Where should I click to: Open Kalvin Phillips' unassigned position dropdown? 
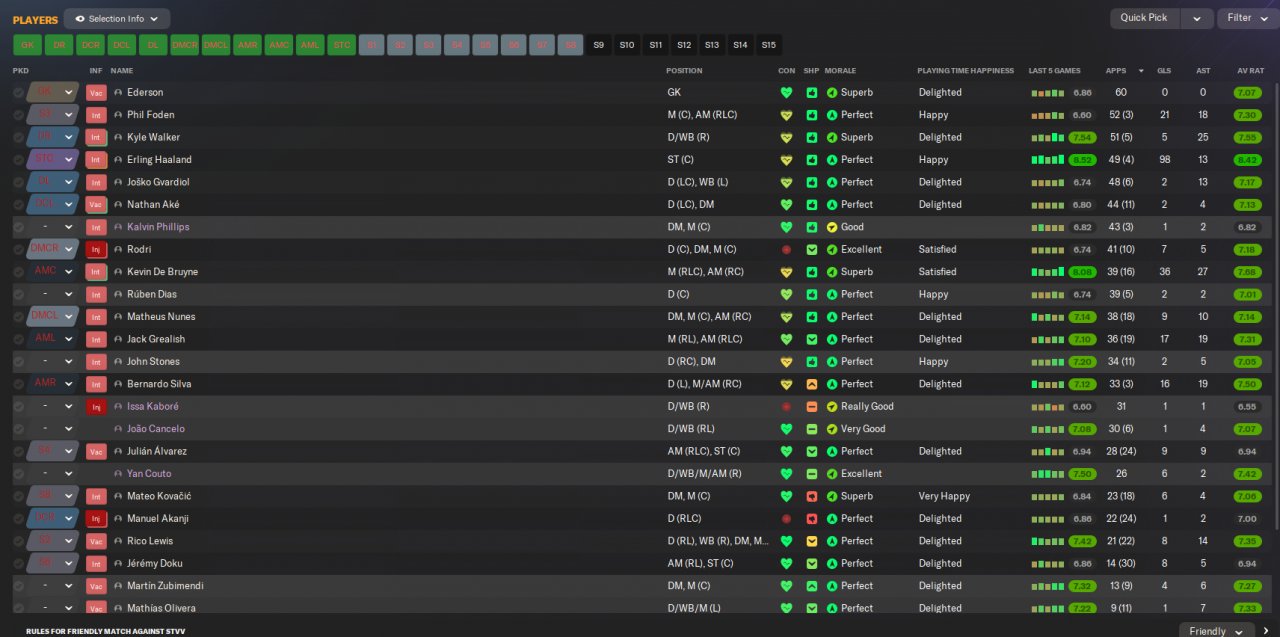pos(52,227)
